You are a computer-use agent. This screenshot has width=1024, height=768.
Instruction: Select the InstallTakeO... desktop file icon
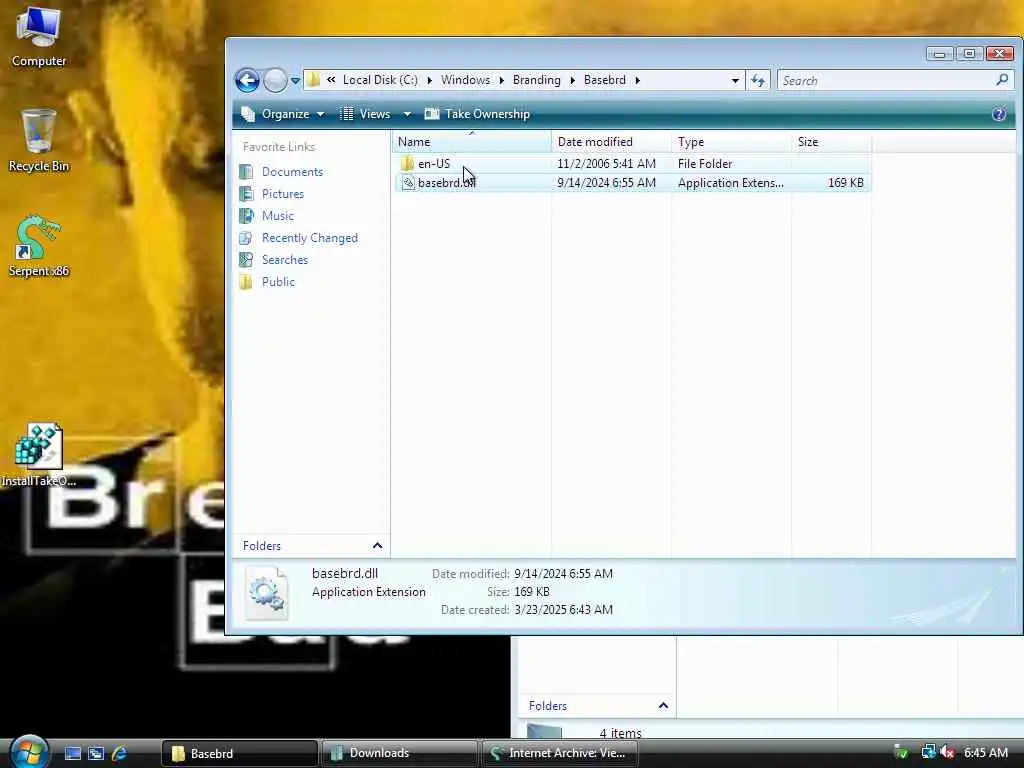point(39,455)
